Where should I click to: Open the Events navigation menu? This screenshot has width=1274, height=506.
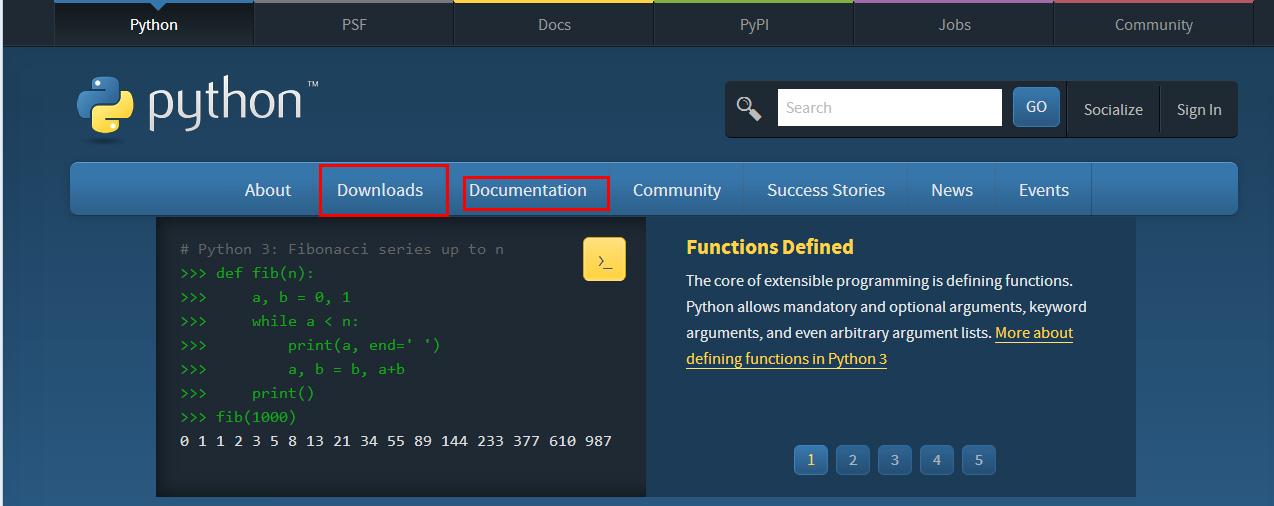click(1044, 190)
